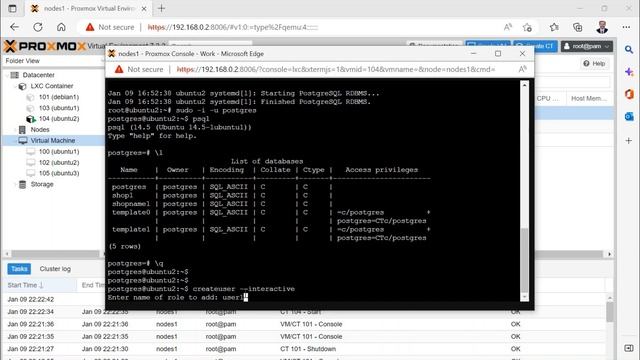Open Read aloud in console window
640x360 pixels.
click(522, 69)
